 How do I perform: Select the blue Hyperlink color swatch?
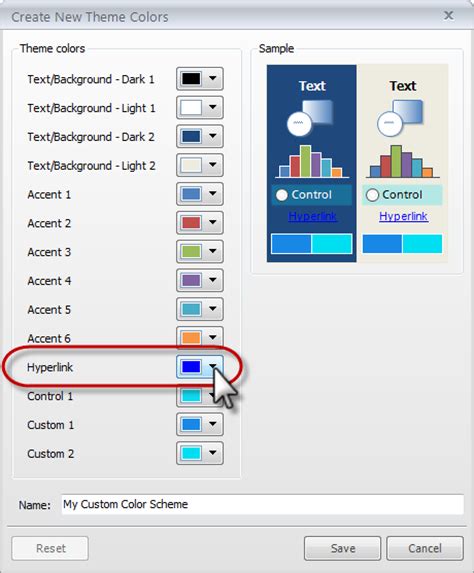(191, 367)
